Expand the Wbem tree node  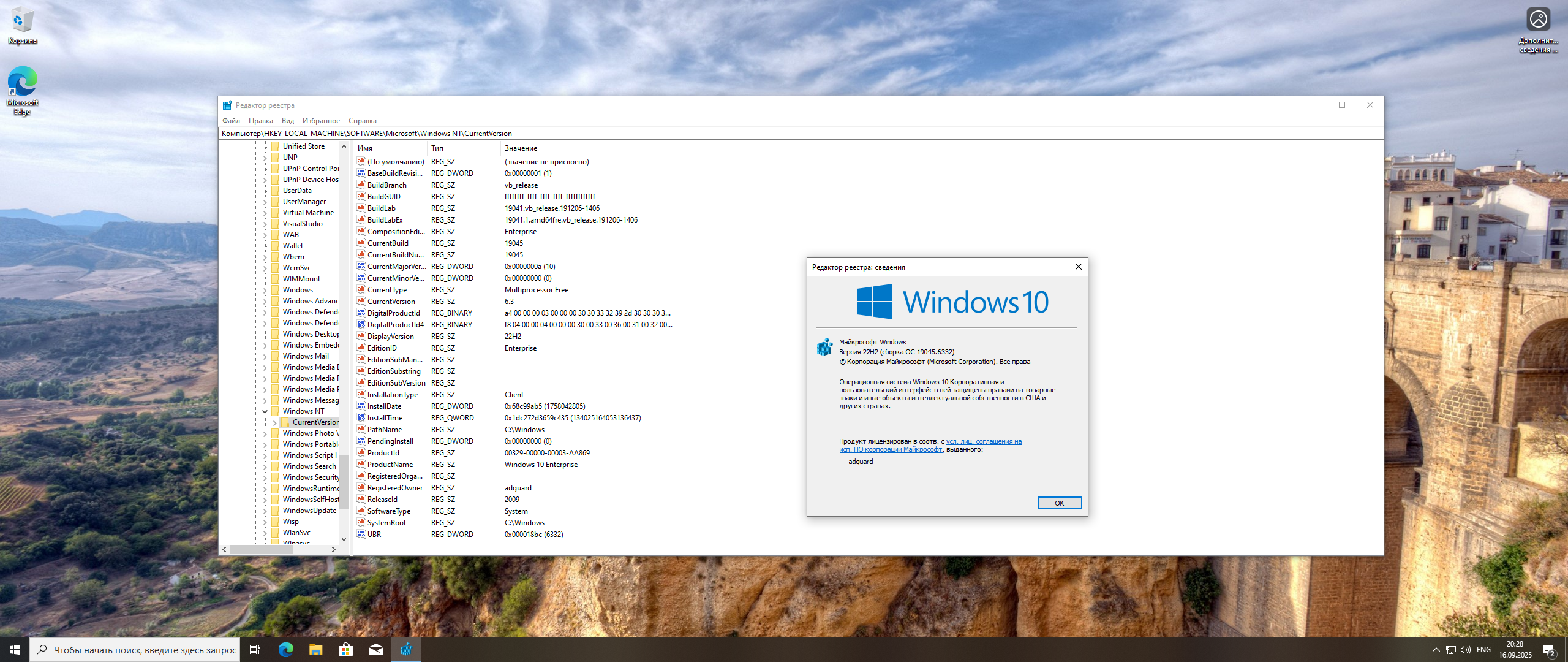[x=265, y=257]
